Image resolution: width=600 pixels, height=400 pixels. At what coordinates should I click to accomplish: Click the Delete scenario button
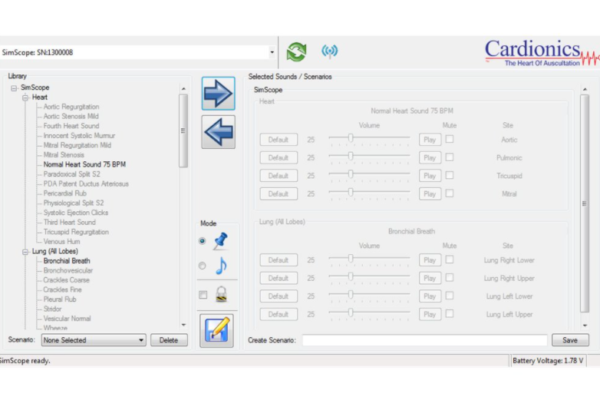click(x=168, y=340)
